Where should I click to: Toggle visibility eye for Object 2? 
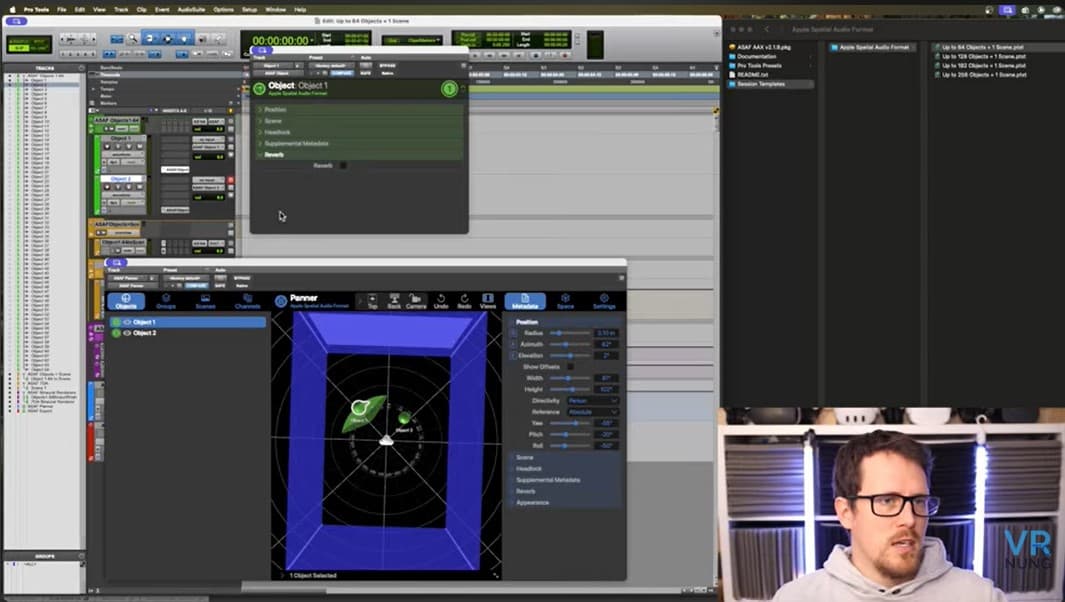coord(127,333)
